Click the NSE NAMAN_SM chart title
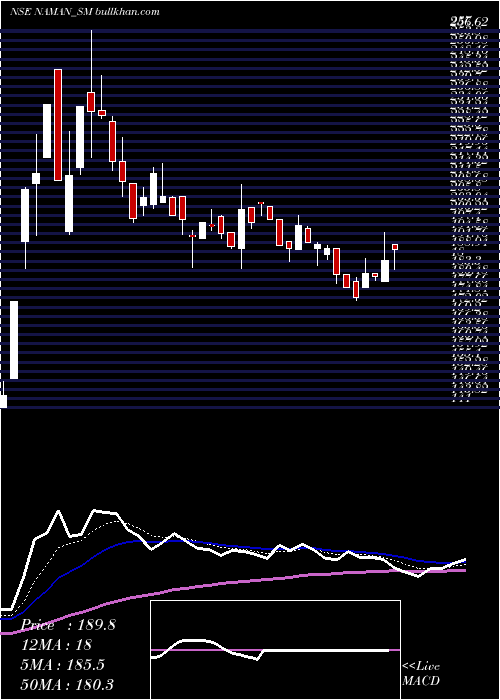The height and width of the screenshot is (700, 500). coord(50,12)
